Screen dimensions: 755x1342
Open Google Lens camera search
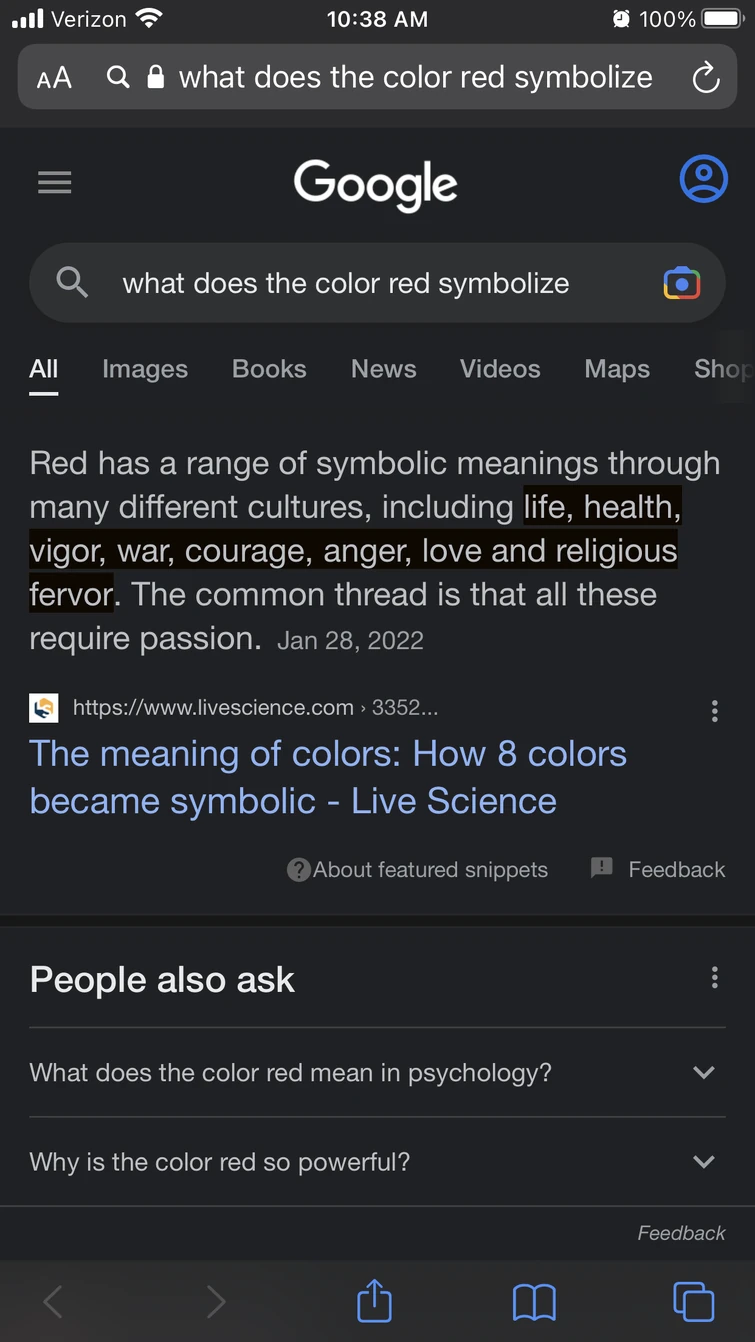(681, 283)
